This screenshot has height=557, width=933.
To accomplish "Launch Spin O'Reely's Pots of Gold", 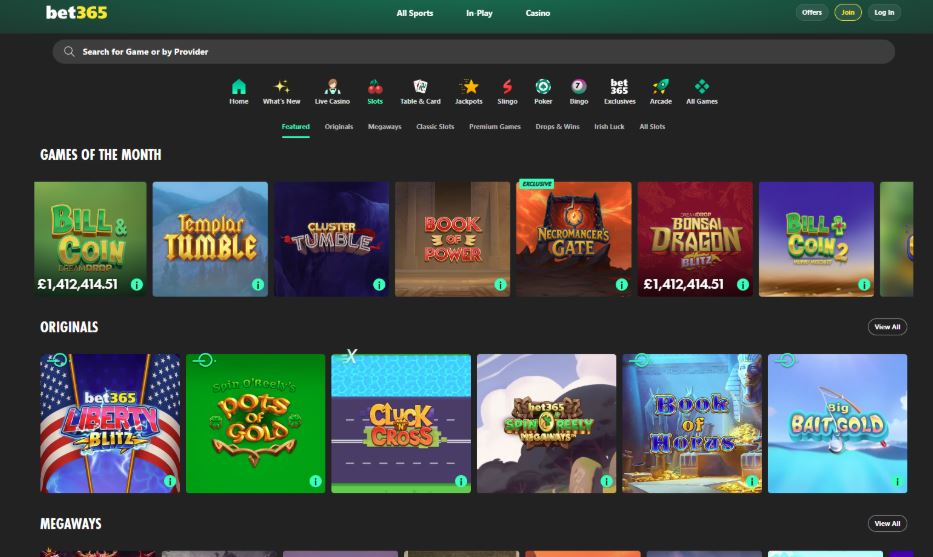I will (255, 424).
